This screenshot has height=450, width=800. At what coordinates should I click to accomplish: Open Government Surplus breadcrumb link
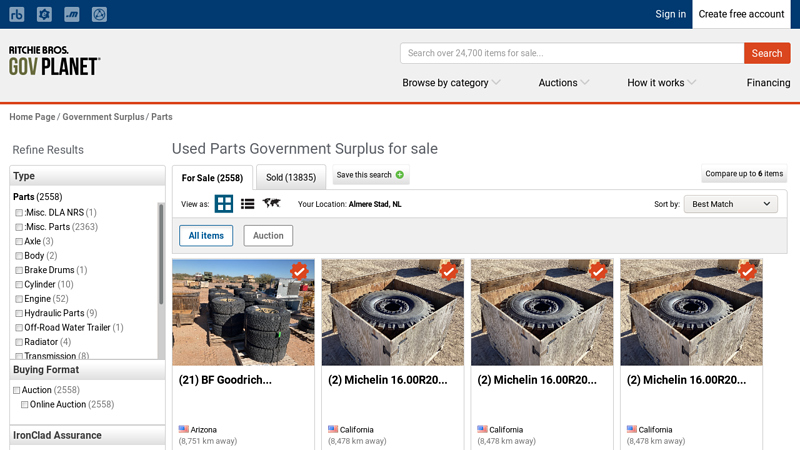[104, 117]
